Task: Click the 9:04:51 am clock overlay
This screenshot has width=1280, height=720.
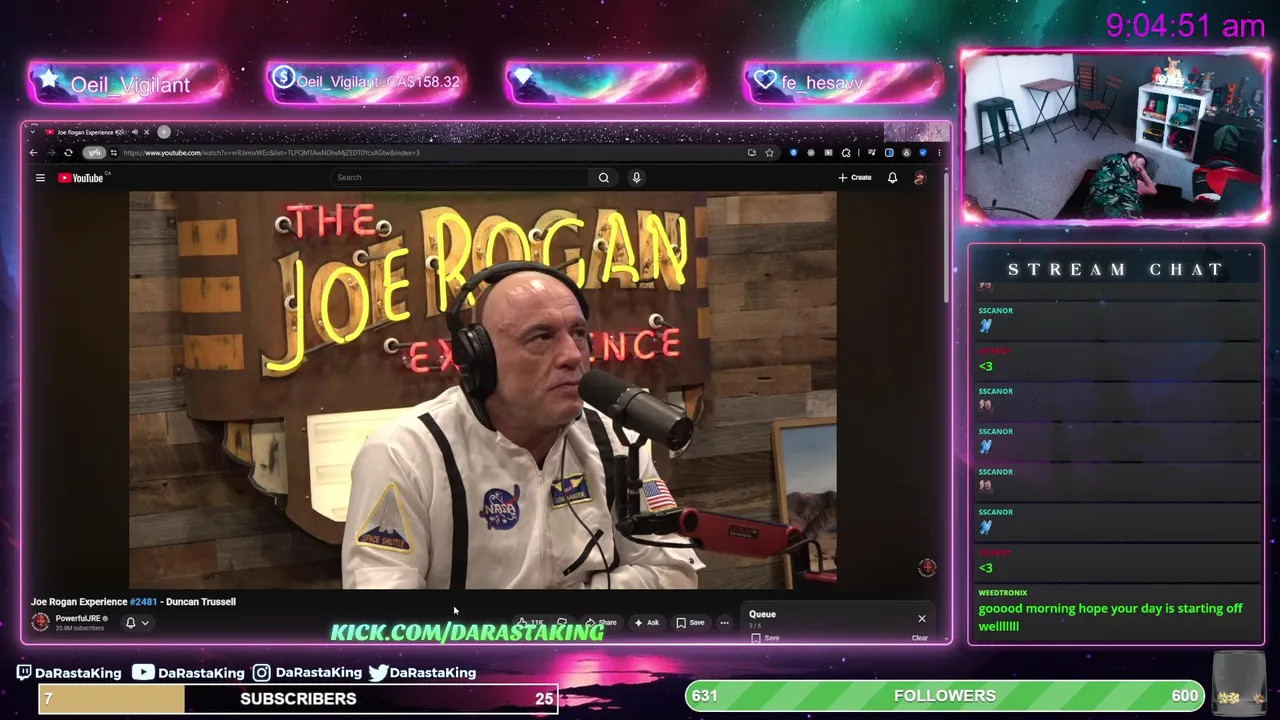Action: point(1186,26)
